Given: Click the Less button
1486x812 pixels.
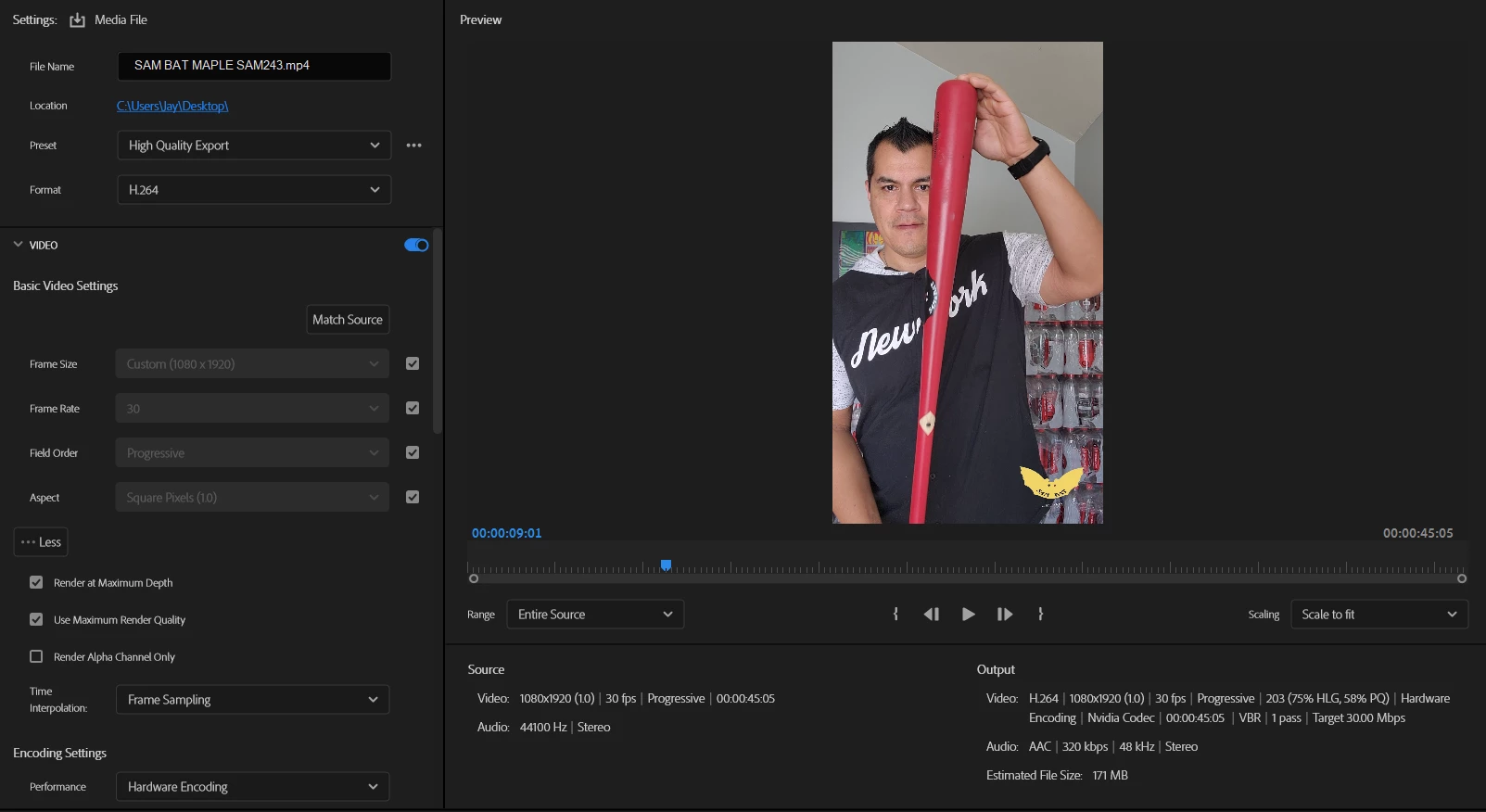Looking at the screenshot, I should coord(41,542).
